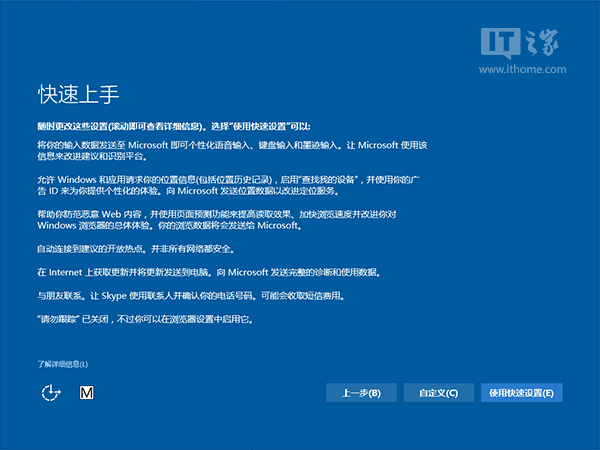Choose the 自定义(C) button

coord(439,393)
